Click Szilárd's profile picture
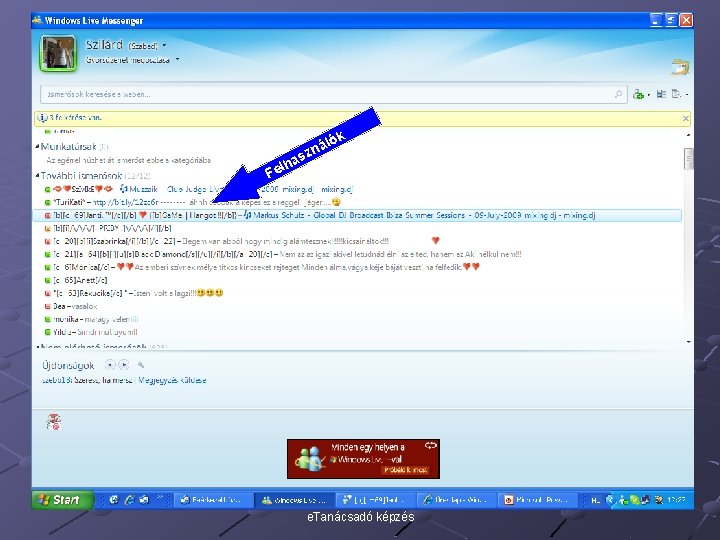Screen dimensions: 720x540 click(x=58, y=53)
